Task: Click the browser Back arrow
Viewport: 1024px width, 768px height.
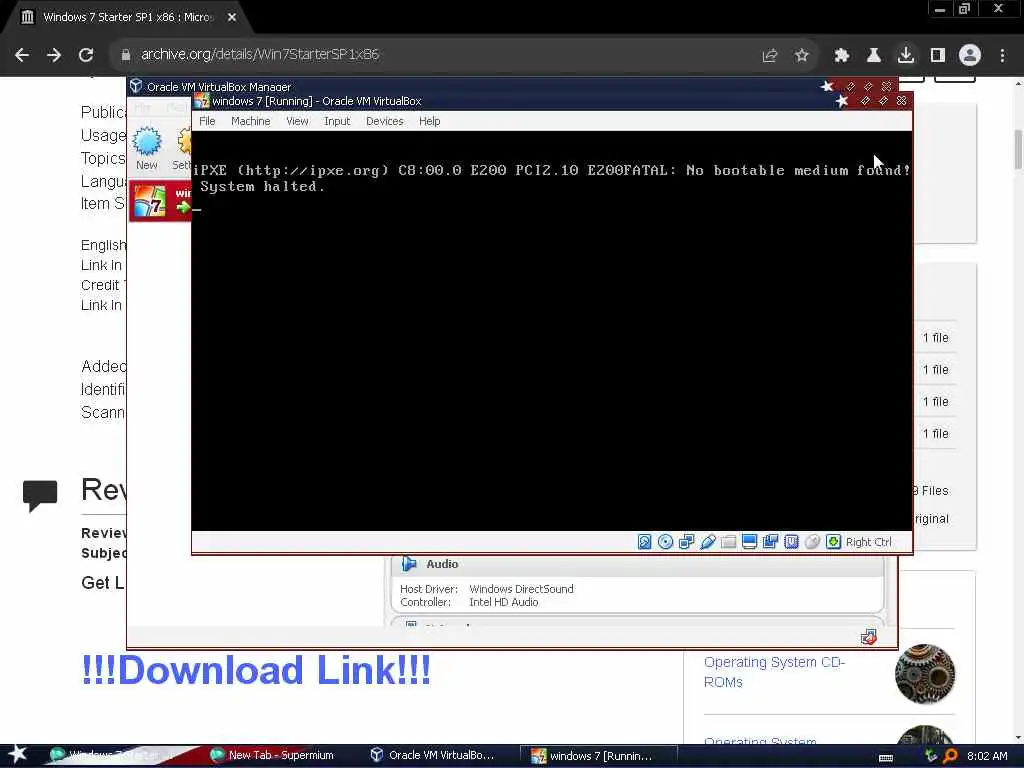Action: 22,55
